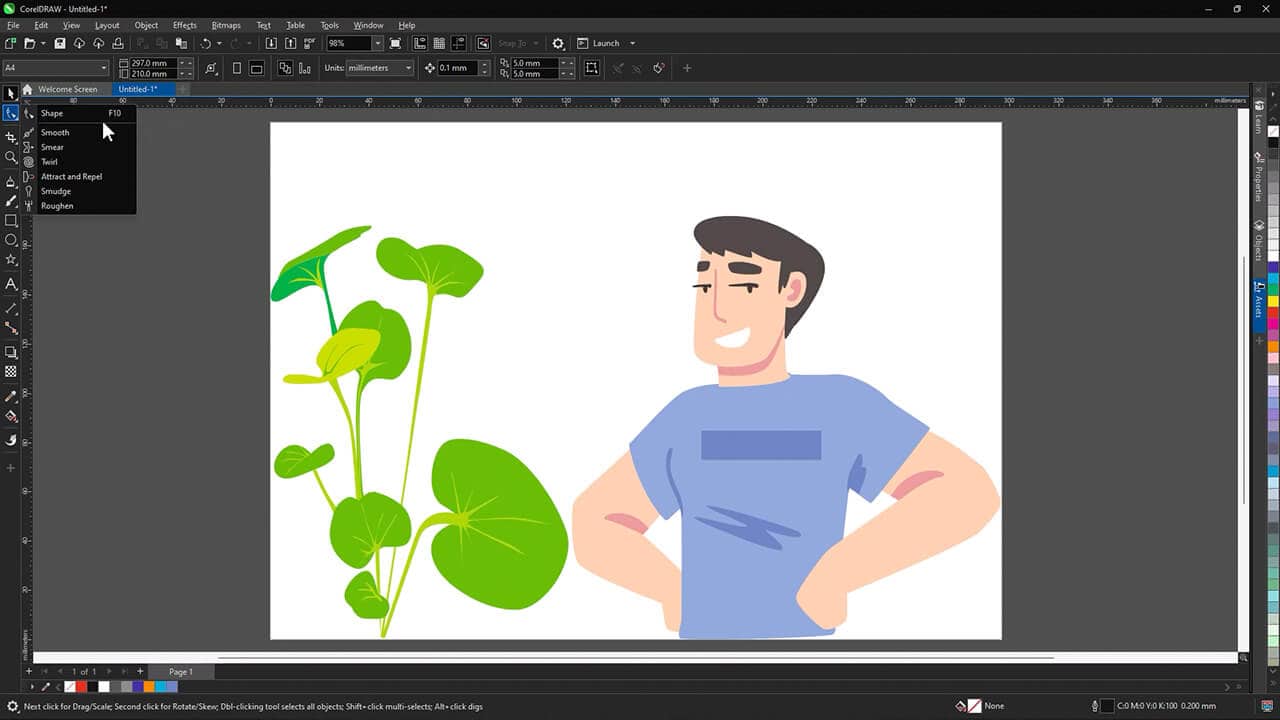The height and width of the screenshot is (720, 1280).
Task: Open the Effects menu
Action: (185, 25)
